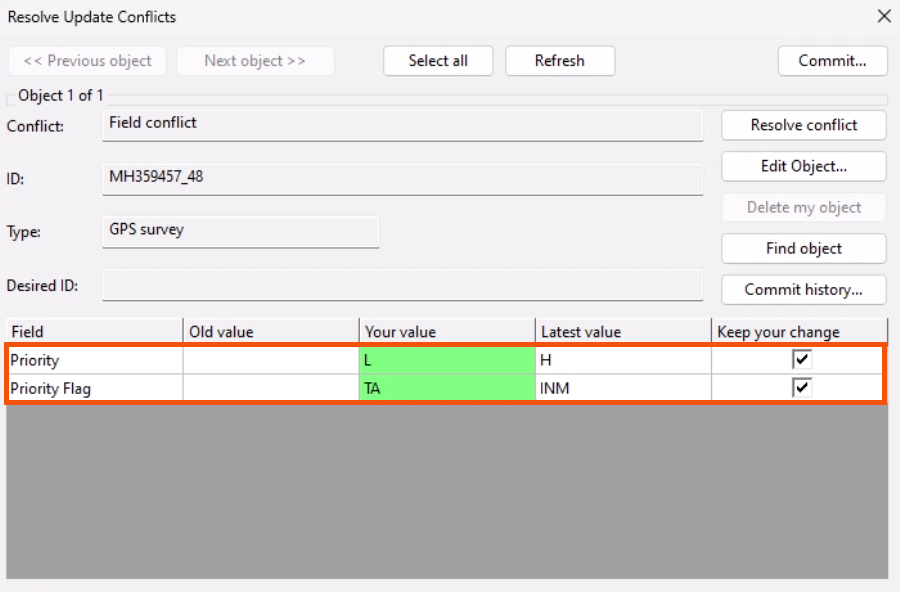Open the Edit Object dialog
This screenshot has height=592, width=900.
803,166
